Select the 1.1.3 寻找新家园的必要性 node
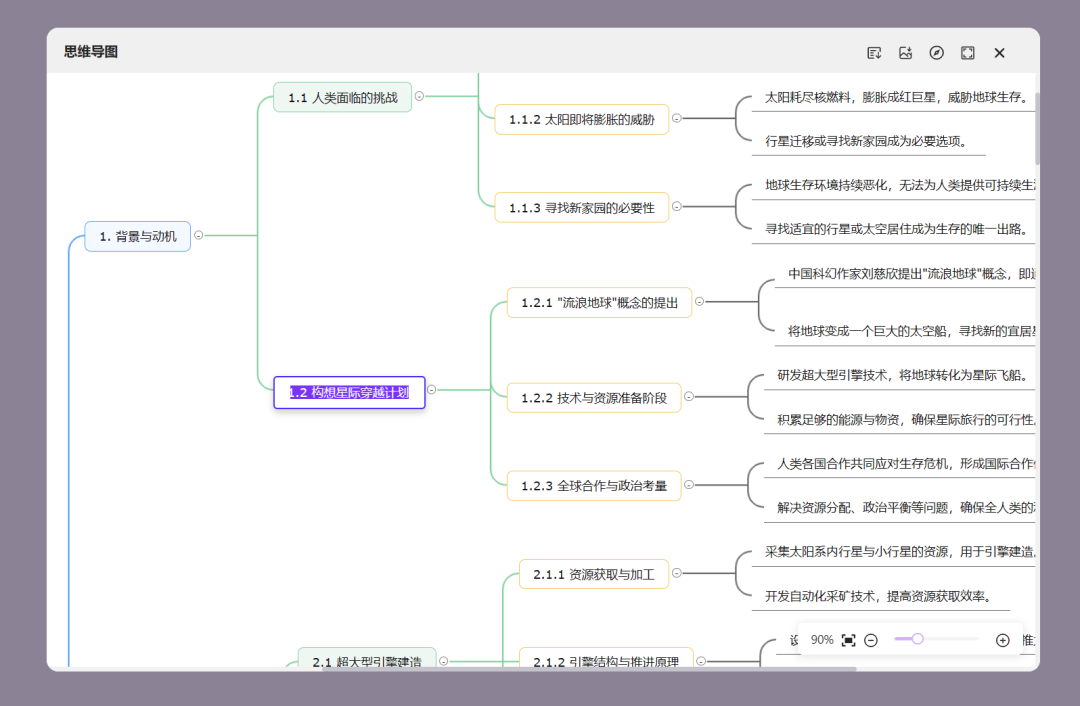1080x706 pixels. [581, 207]
